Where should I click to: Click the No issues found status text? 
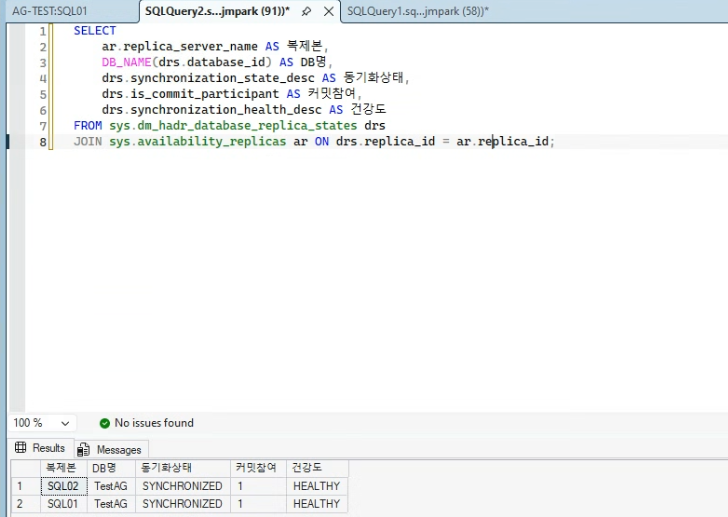click(154, 423)
